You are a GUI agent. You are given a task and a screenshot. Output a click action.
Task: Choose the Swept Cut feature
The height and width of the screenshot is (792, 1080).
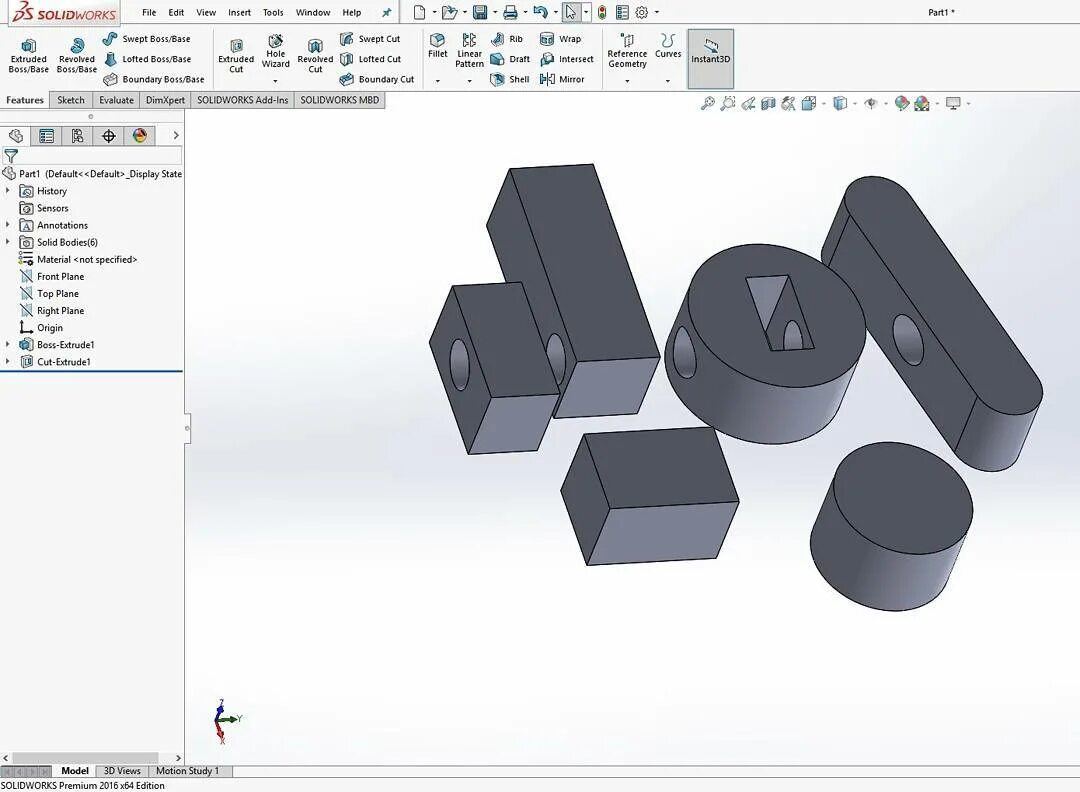coord(369,39)
